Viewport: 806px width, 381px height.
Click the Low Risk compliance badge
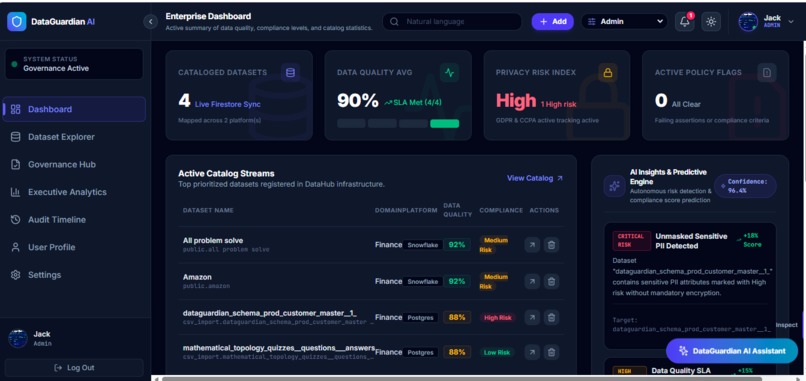pyautogui.click(x=497, y=353)
